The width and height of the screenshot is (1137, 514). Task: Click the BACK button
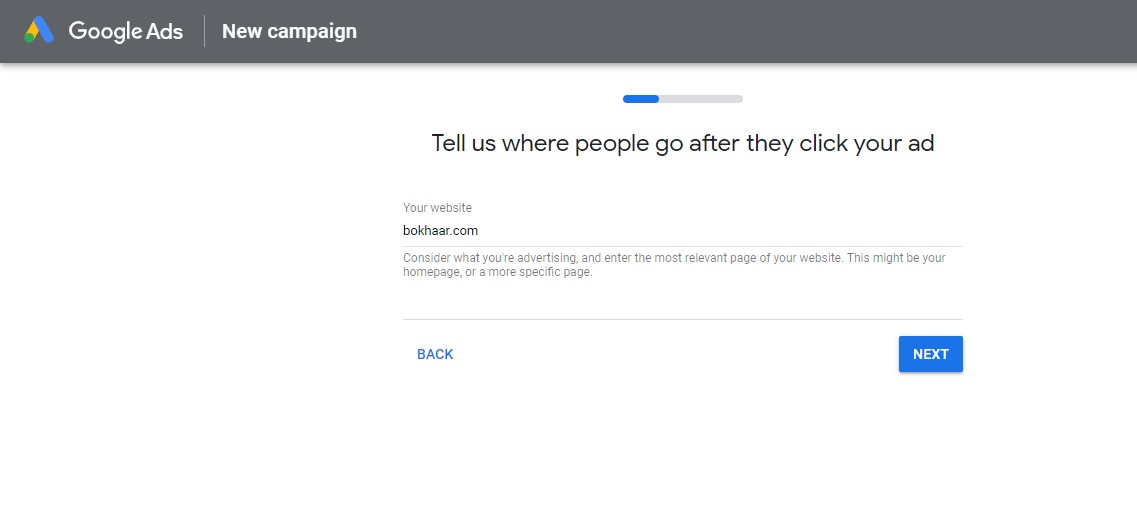(435, 355)
